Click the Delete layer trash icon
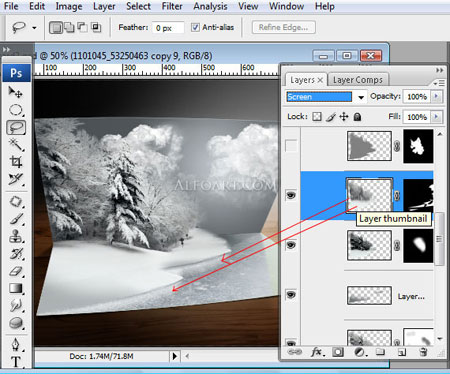The width and height of the screenshot is (450, 374). point(423,352)
